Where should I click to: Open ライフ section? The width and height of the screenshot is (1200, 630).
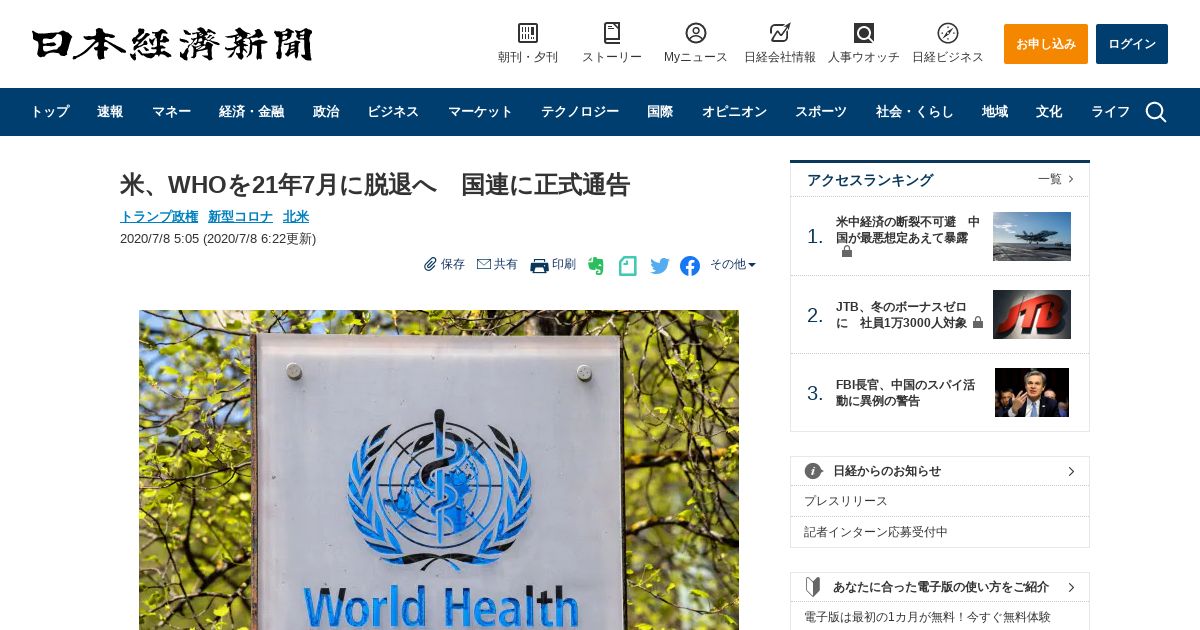[1110, 112]
